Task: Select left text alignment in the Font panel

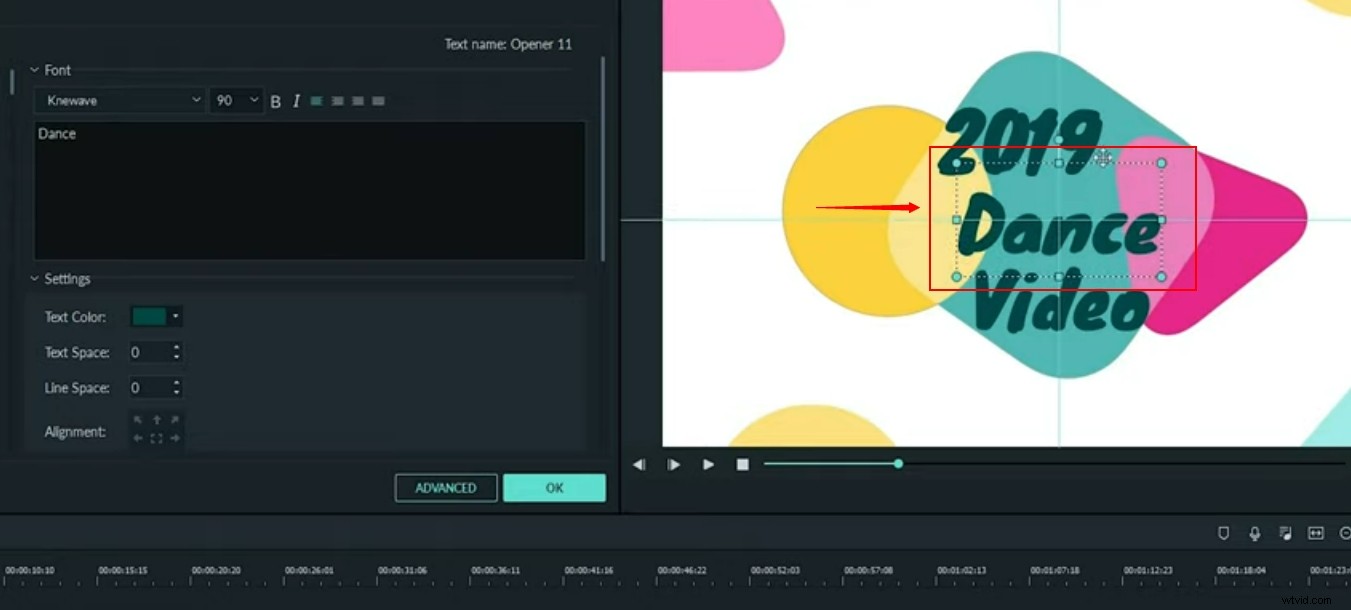Action: coord(316,101)
